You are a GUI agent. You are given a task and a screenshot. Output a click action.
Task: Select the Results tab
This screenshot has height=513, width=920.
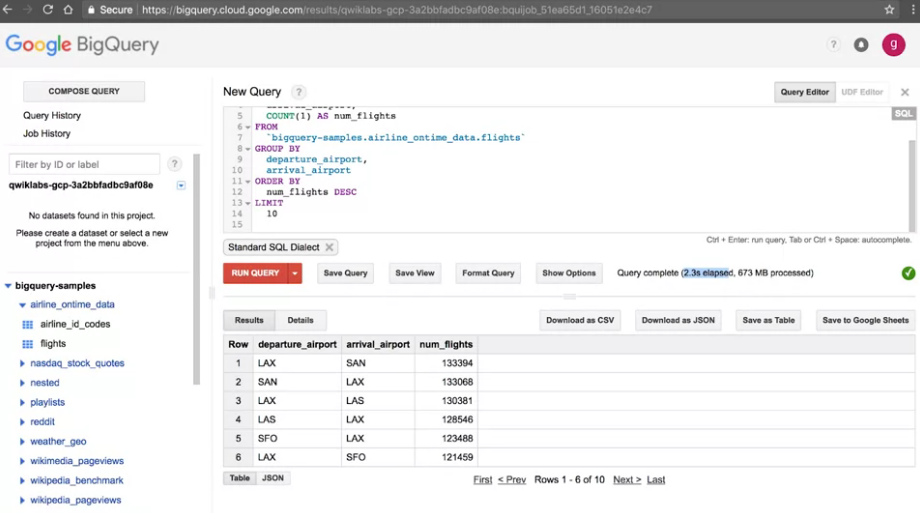249,320
